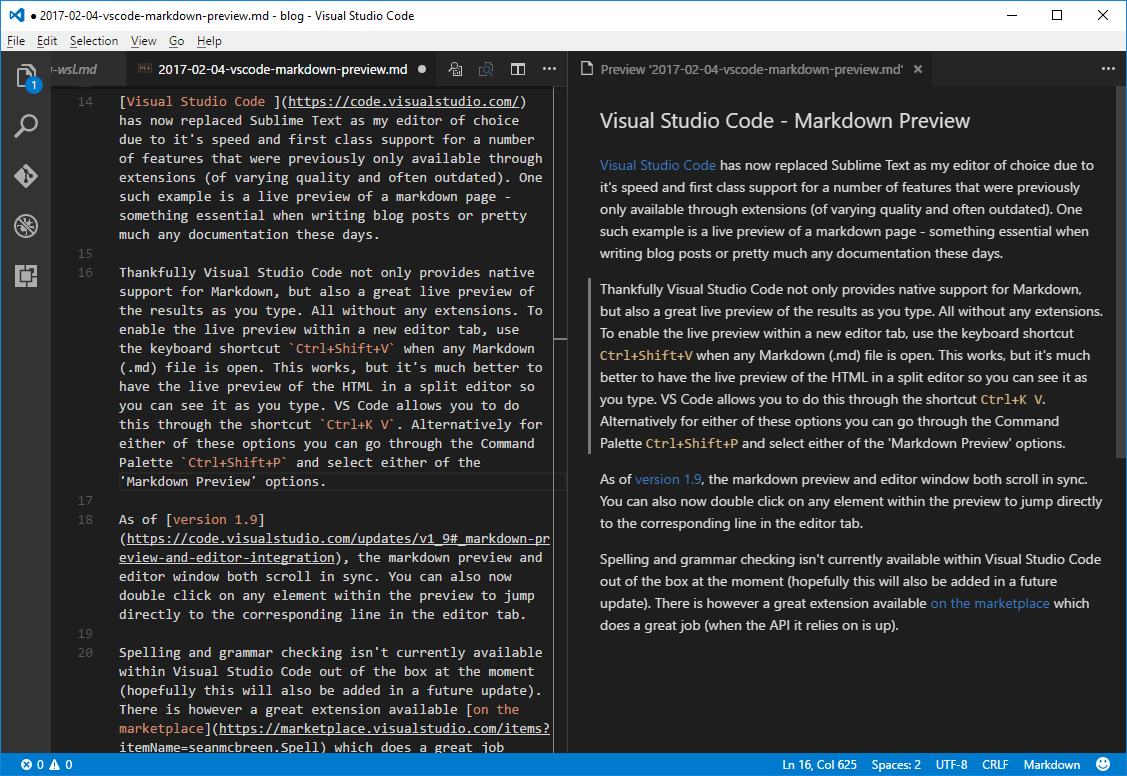Open the Extensions view in the activity bar
This screenshot has width=1127, height=776.
26,276
